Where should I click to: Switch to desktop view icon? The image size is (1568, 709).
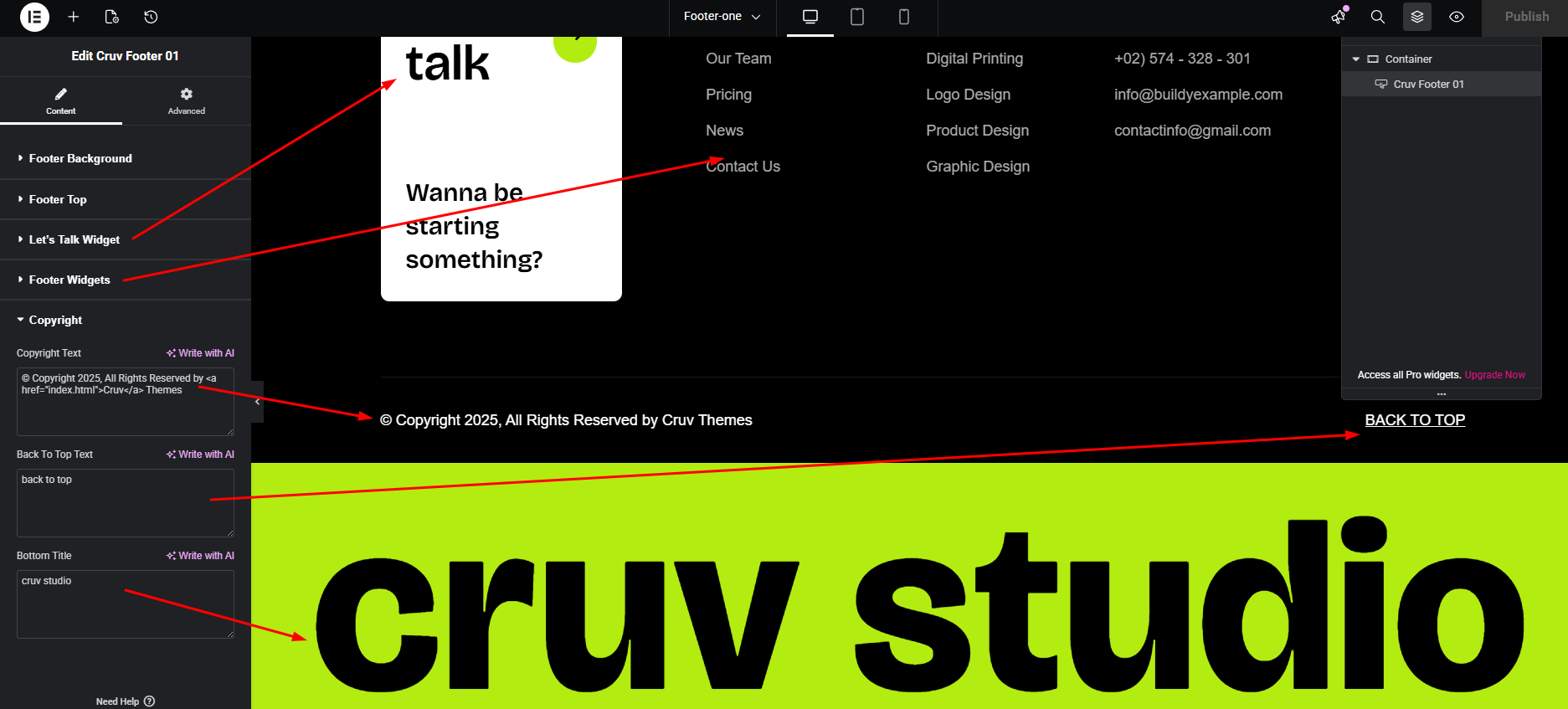[810, 17]
